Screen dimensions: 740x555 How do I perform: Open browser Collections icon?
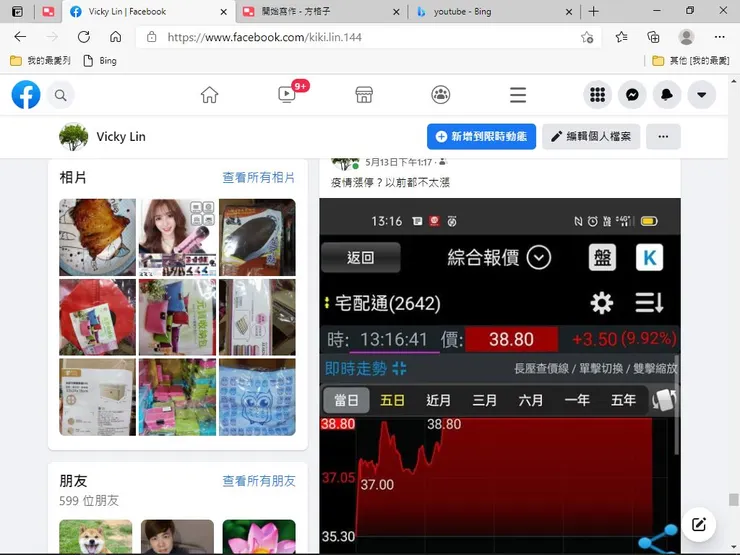coord(653,37)
